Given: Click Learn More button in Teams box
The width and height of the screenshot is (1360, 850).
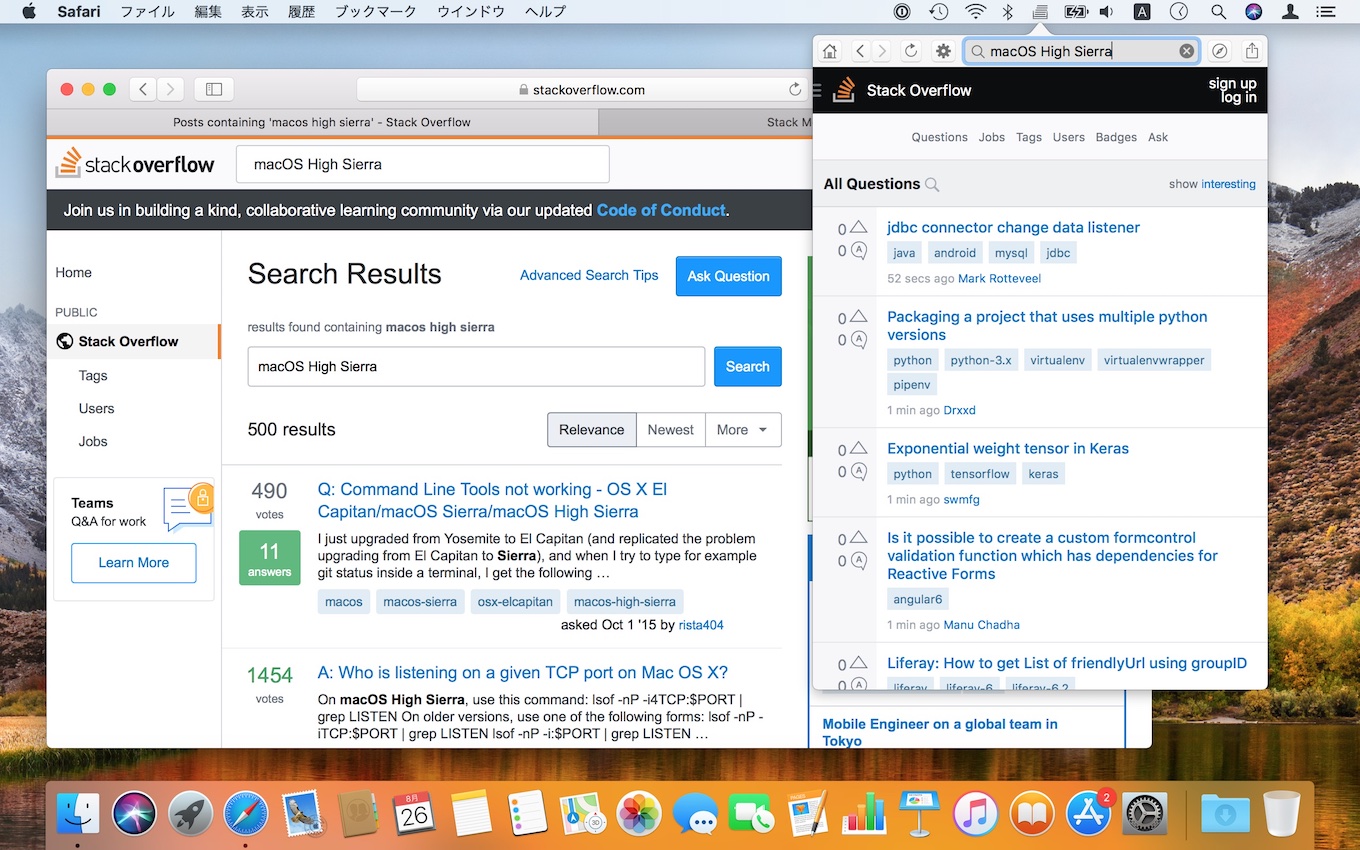Looking at the screenshot, I should point(133,563).
